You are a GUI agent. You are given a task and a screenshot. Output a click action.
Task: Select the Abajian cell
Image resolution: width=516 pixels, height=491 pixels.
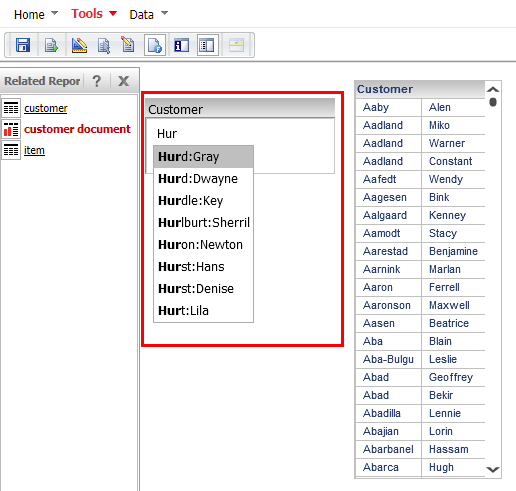[x=388, y=431]
